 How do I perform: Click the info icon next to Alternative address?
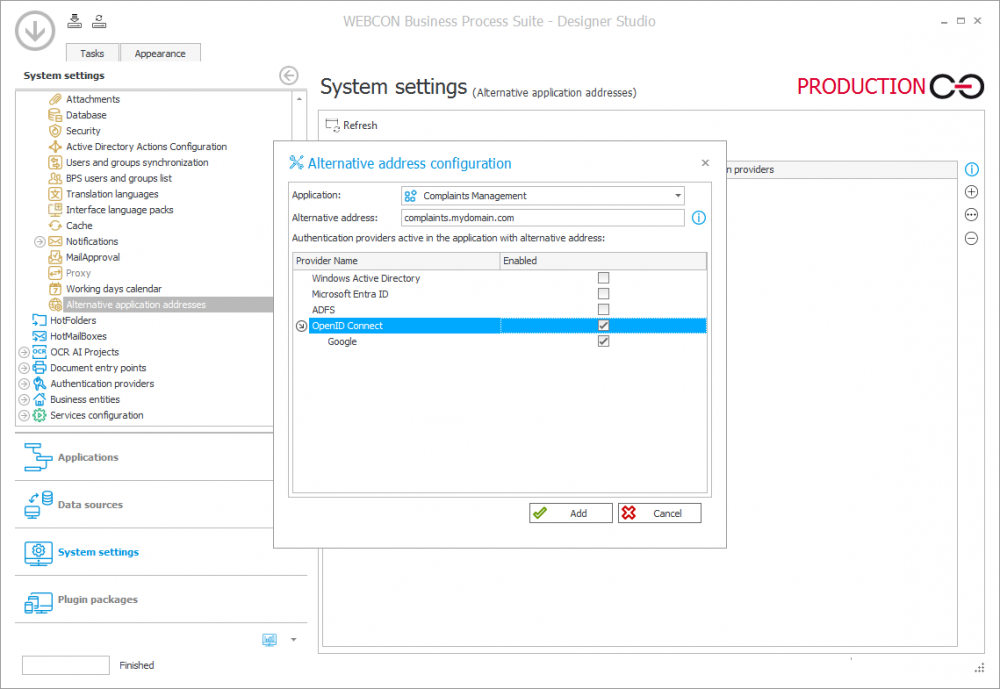(x=699, y=218)
